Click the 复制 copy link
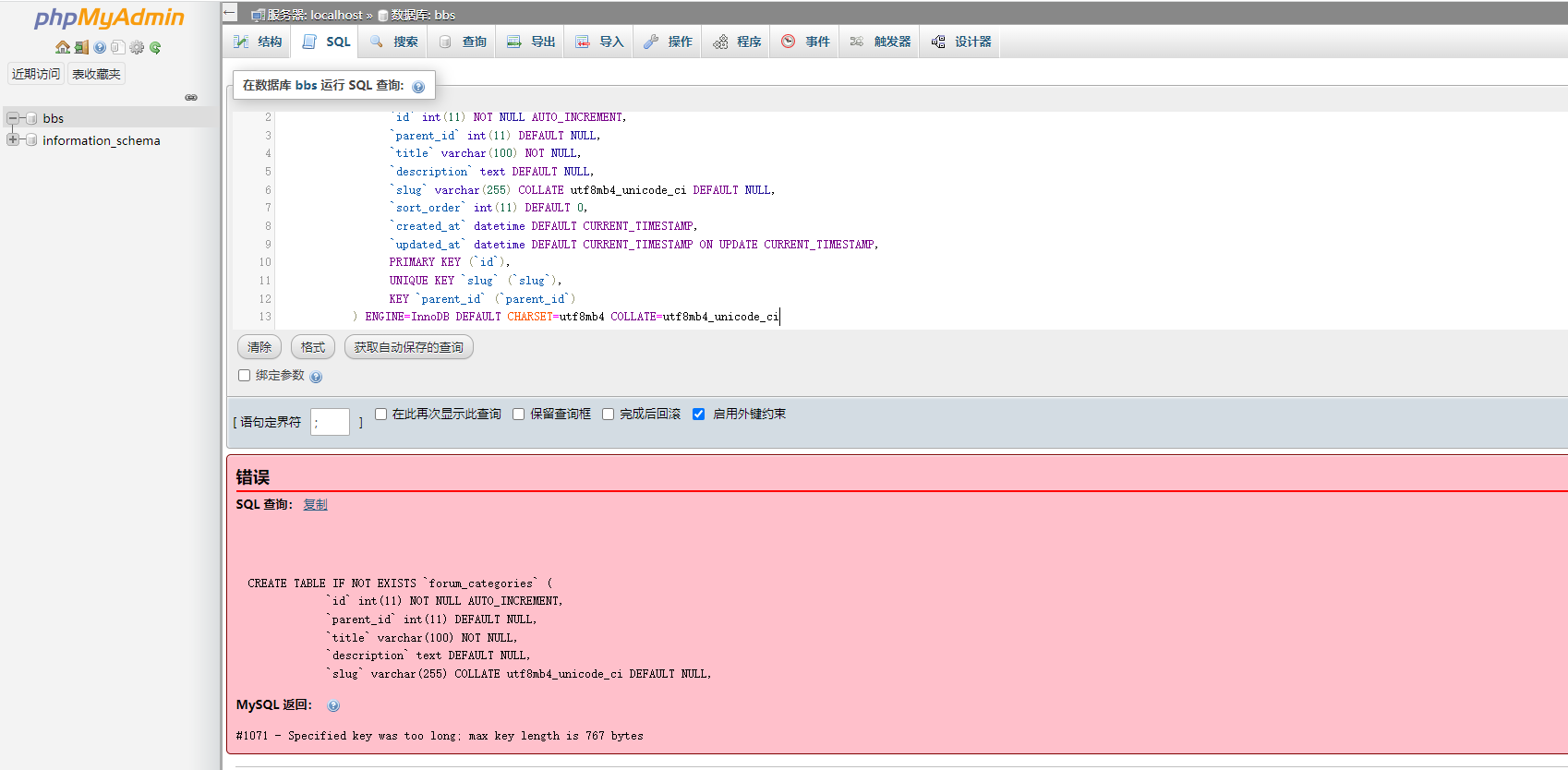This screenshot has height=770, width=1568. 315,504
